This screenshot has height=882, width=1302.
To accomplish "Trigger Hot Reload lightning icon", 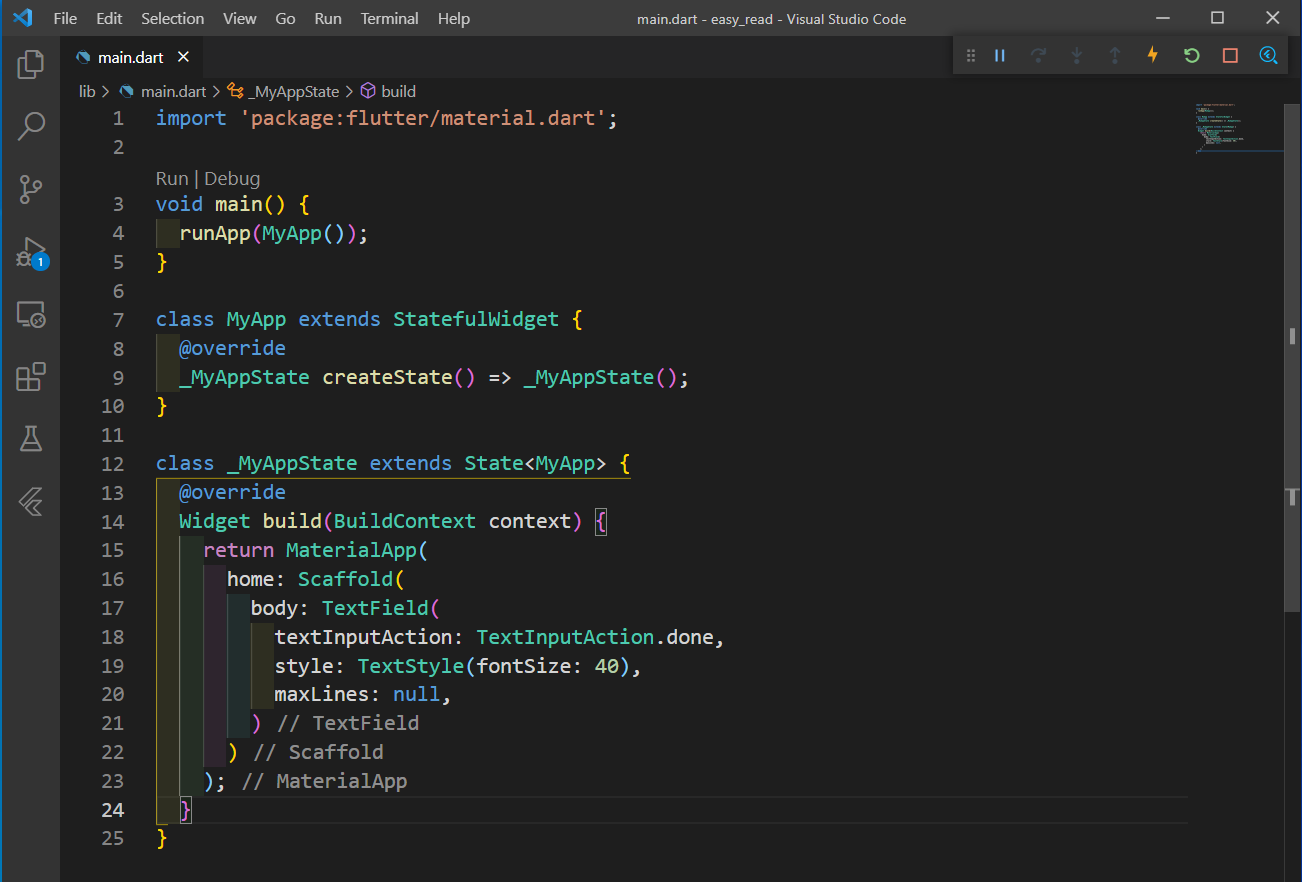I will (1153, 55).
